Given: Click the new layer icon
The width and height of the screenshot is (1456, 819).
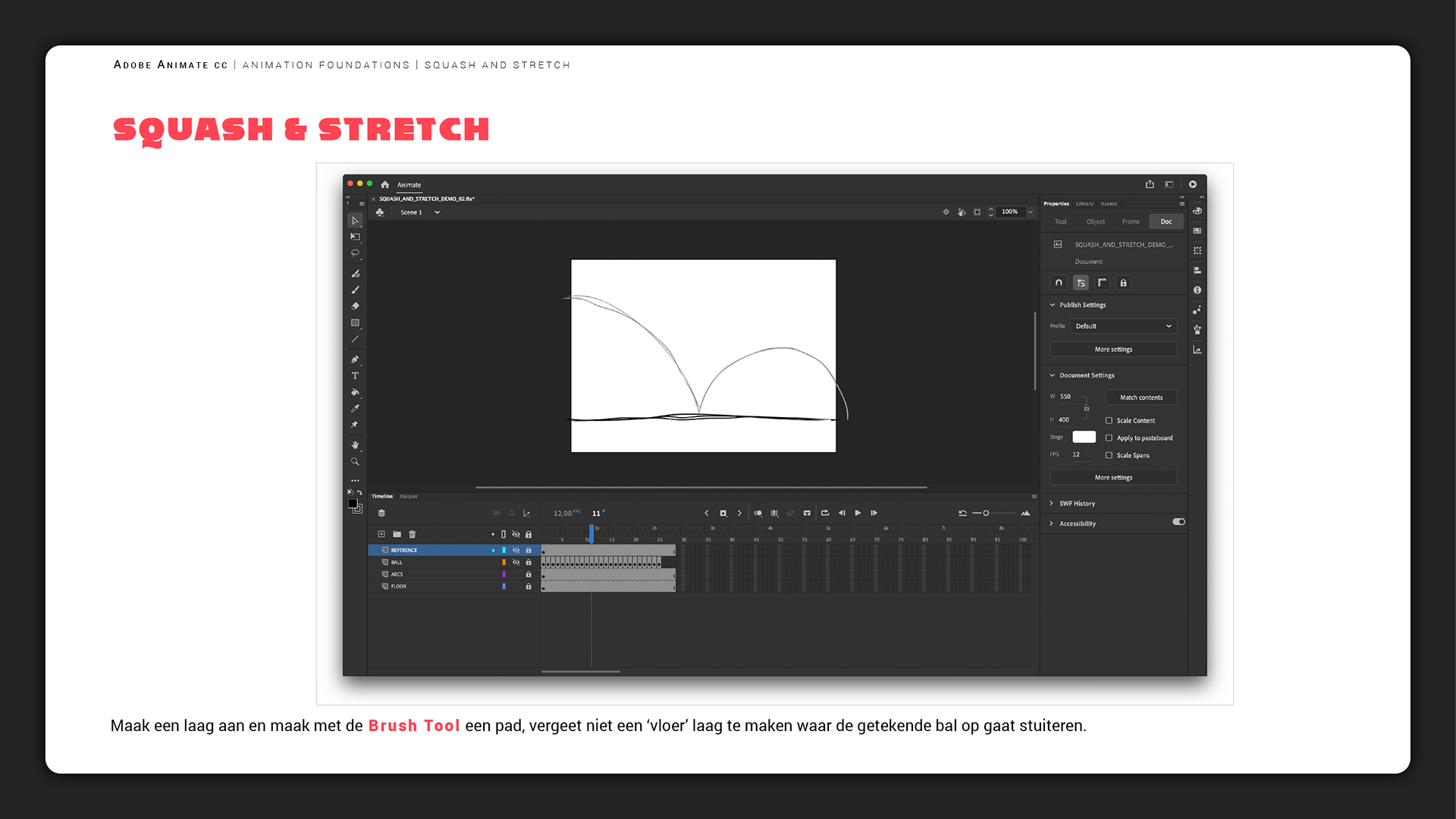Looking at the screenshot, I should point(381,535).
